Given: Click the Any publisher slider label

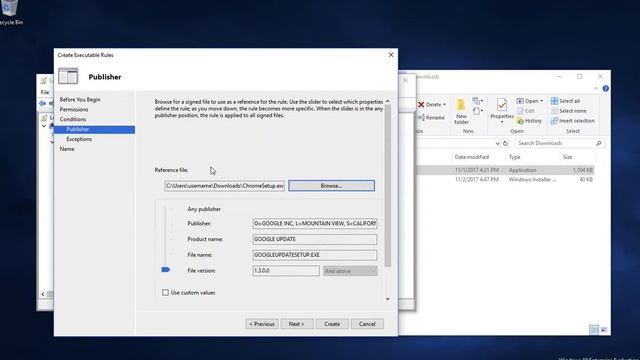Looking at the screenshot, I should point(204,209).
